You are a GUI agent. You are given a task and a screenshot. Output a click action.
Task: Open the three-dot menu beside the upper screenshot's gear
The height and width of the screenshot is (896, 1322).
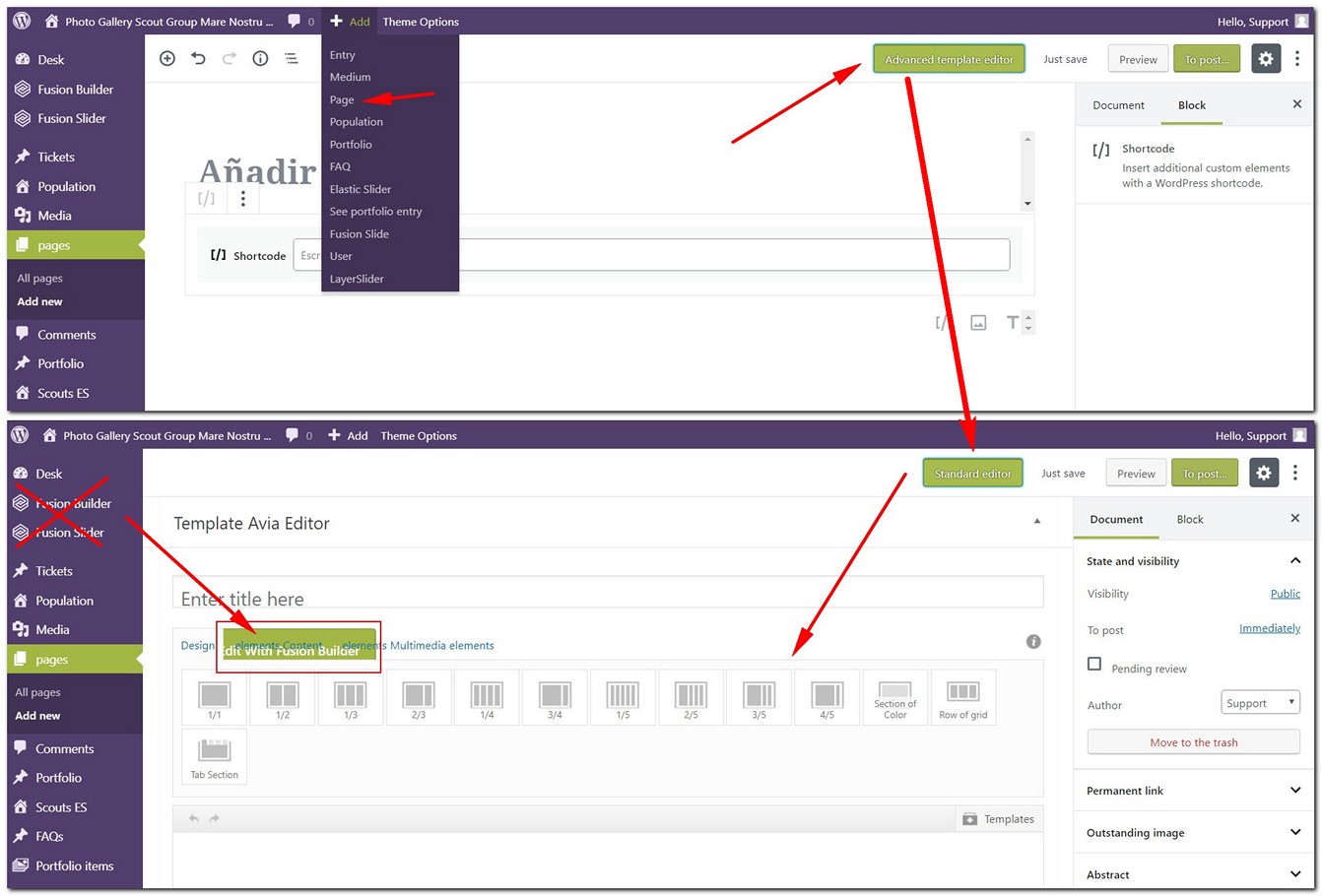(1297, 59)
